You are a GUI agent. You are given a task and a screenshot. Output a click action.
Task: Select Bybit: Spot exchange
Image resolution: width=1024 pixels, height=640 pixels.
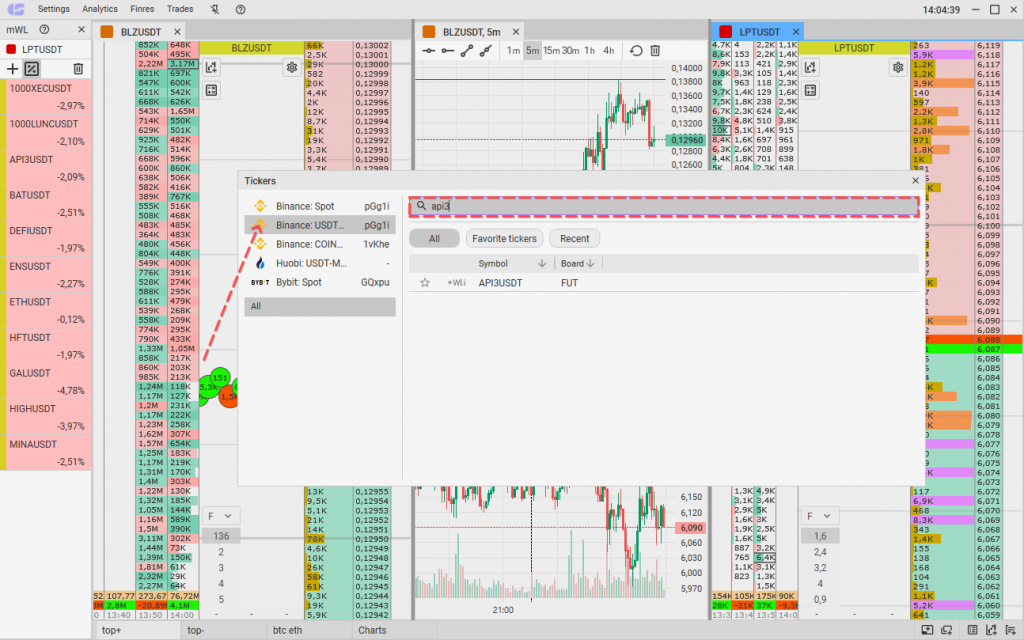click(320, 282)
